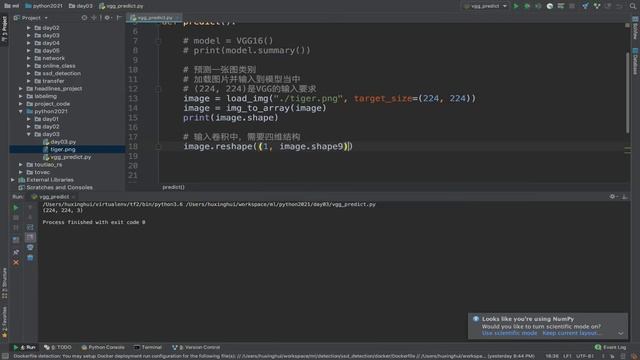Screen dimensions: 640x360
Task: Open the Version Control tab
Action: (x=196, y=347)
